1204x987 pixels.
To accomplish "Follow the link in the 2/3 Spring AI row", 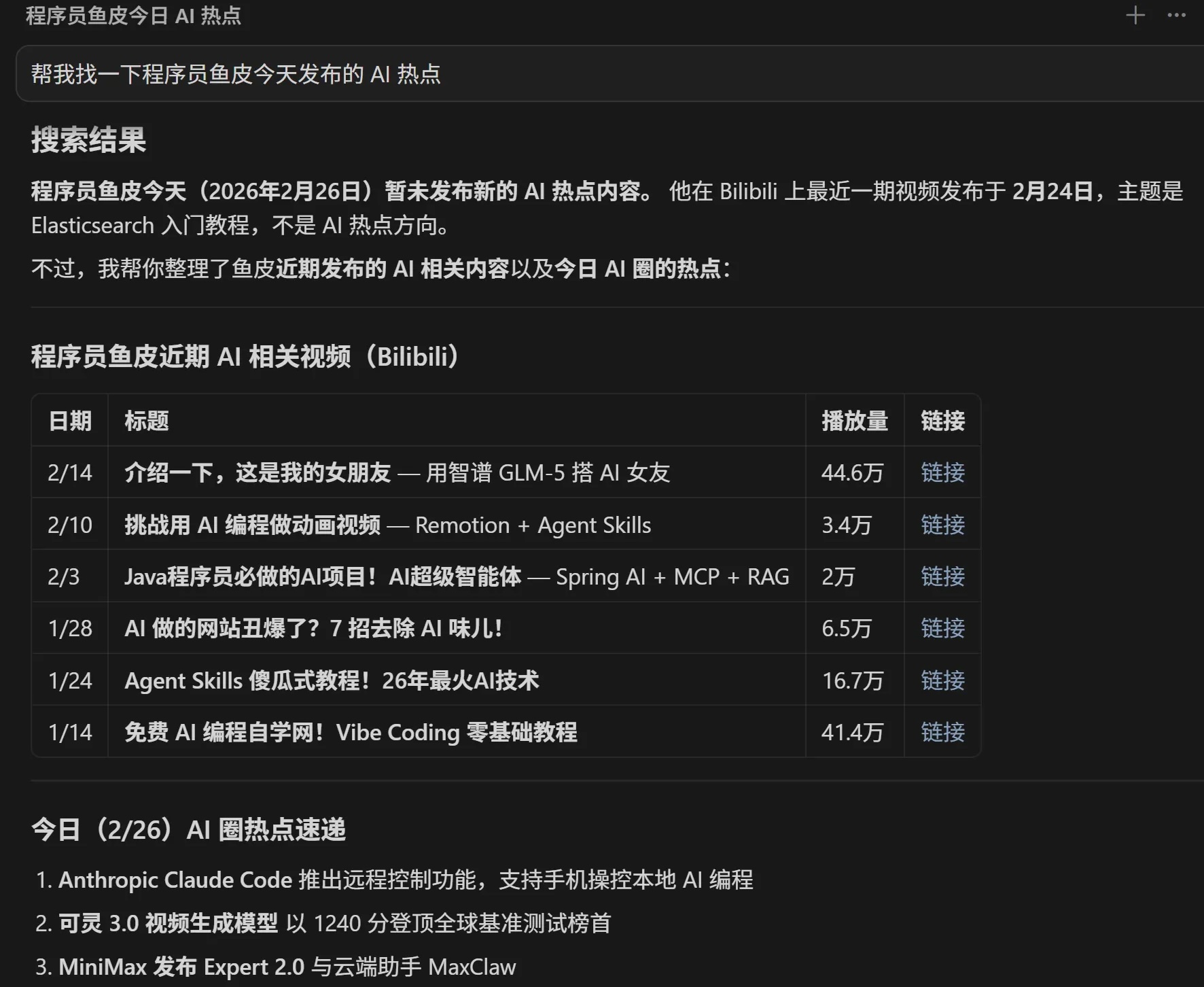I will pyautogui.click(x=942, y=576).
